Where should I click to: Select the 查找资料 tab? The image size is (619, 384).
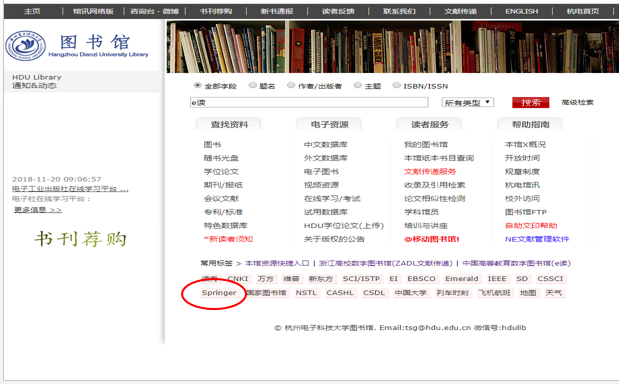click(229, 124)
